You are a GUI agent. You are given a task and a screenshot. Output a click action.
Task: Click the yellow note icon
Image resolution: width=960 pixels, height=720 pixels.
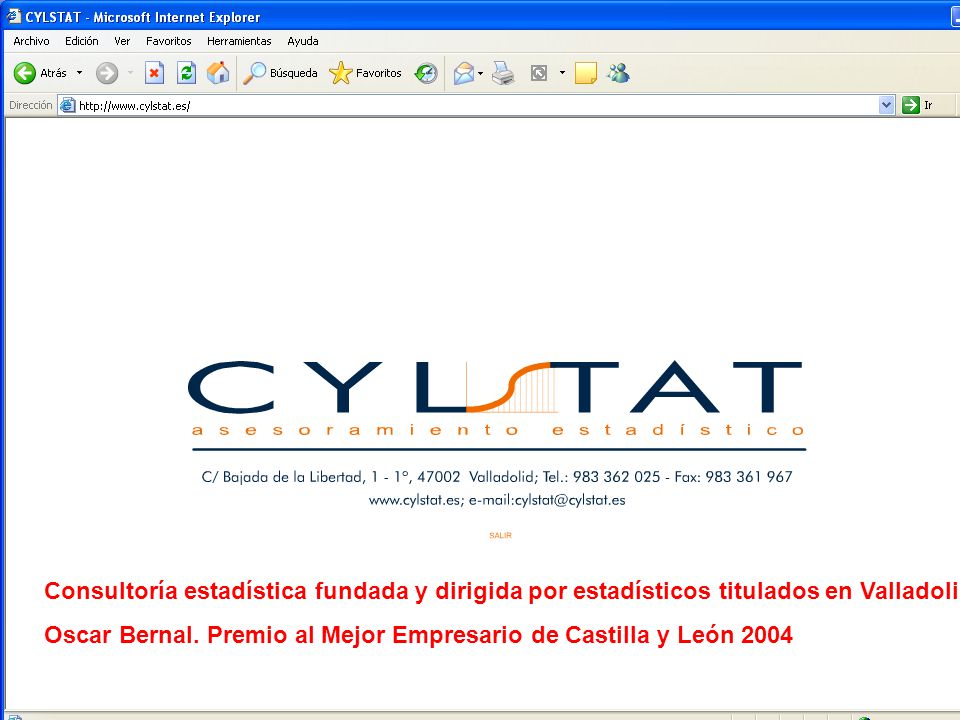586,73
